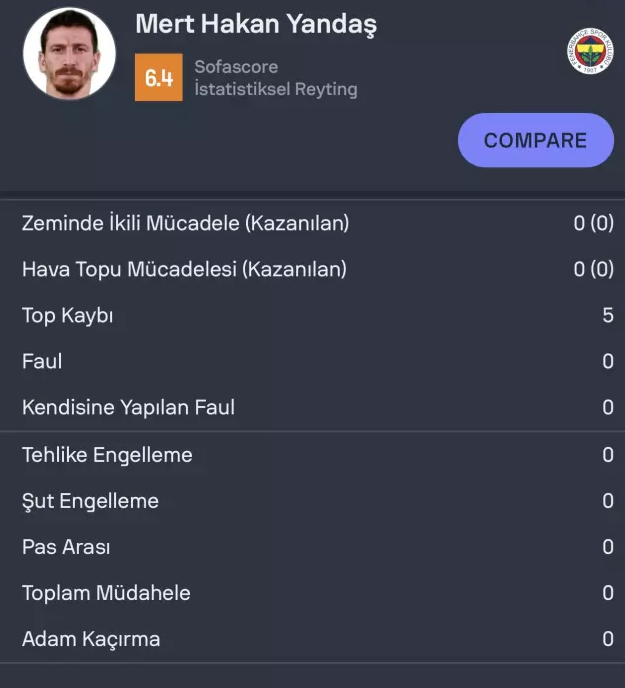Viewport: 625px width, 688px height.
Task: Click the Top Kaybı value 5
Action: (607, 315)
